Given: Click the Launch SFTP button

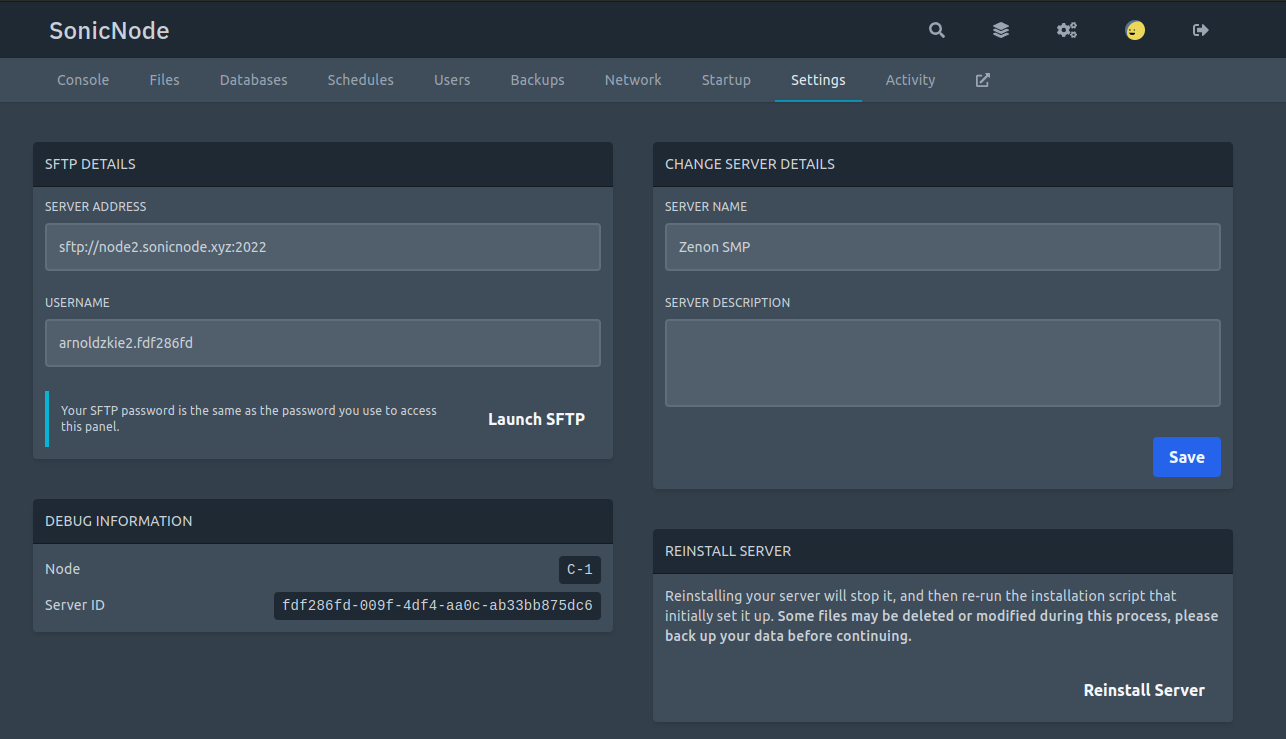Looking at the screenshot, I should pyautogui.click(x=536, y=419).
